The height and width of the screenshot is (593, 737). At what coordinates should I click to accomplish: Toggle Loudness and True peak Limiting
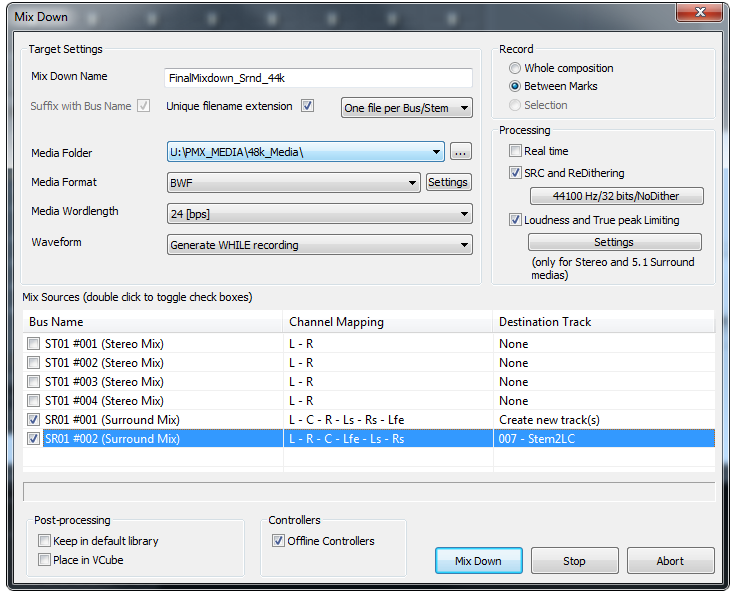515,220
